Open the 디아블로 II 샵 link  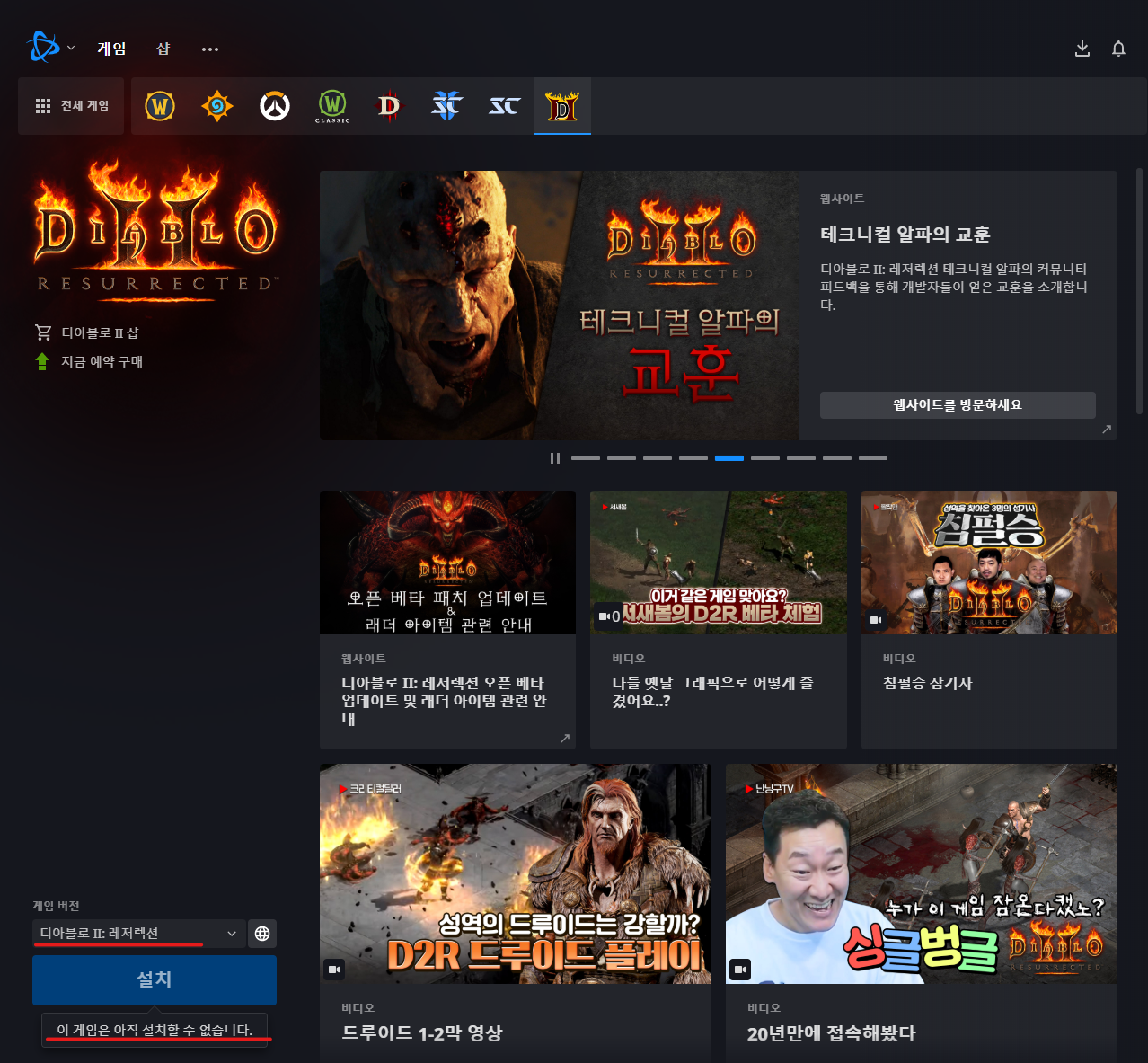point(100,332)
